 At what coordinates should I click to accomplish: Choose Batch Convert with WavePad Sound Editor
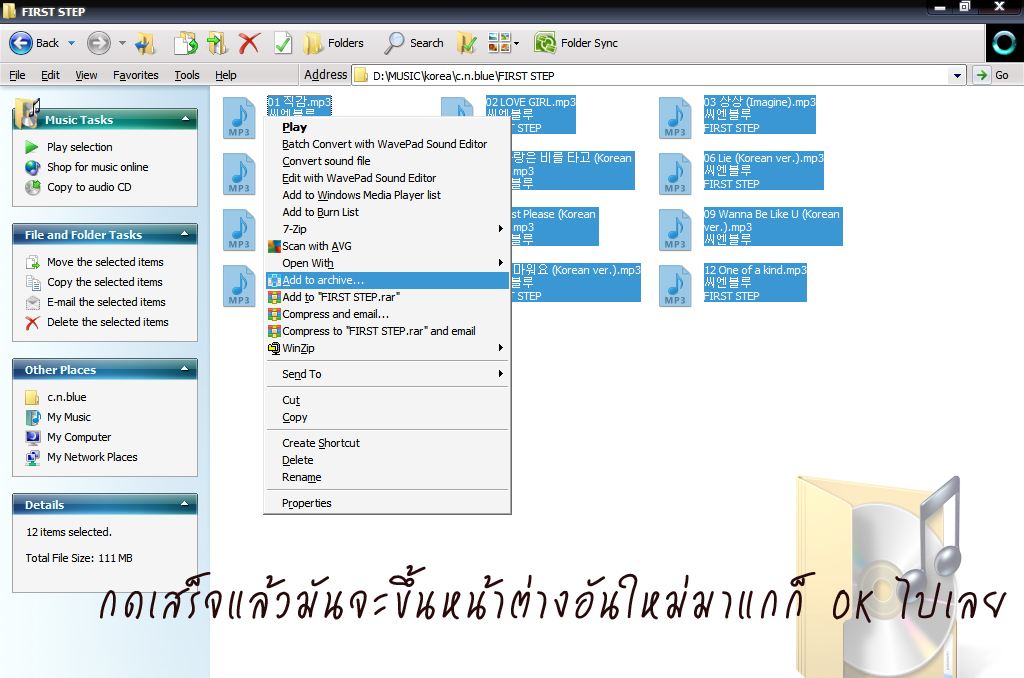[387, 144]
